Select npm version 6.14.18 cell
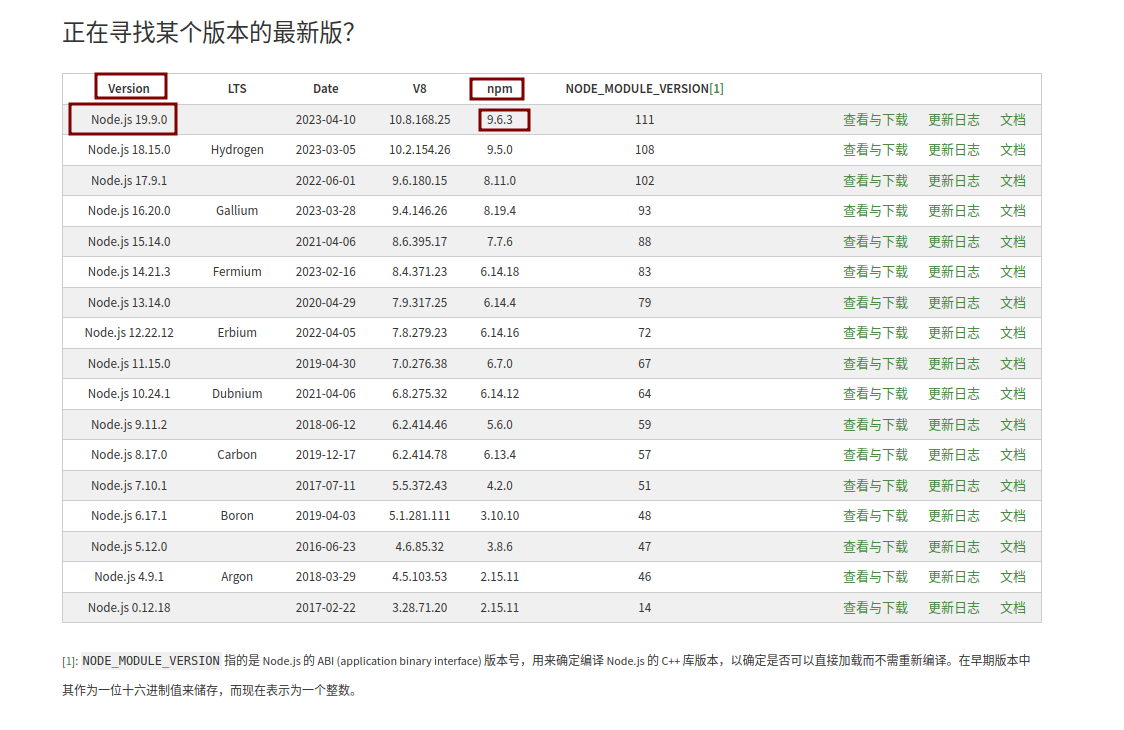This screenshot has height=730, width=1124. tap(500, 272)
